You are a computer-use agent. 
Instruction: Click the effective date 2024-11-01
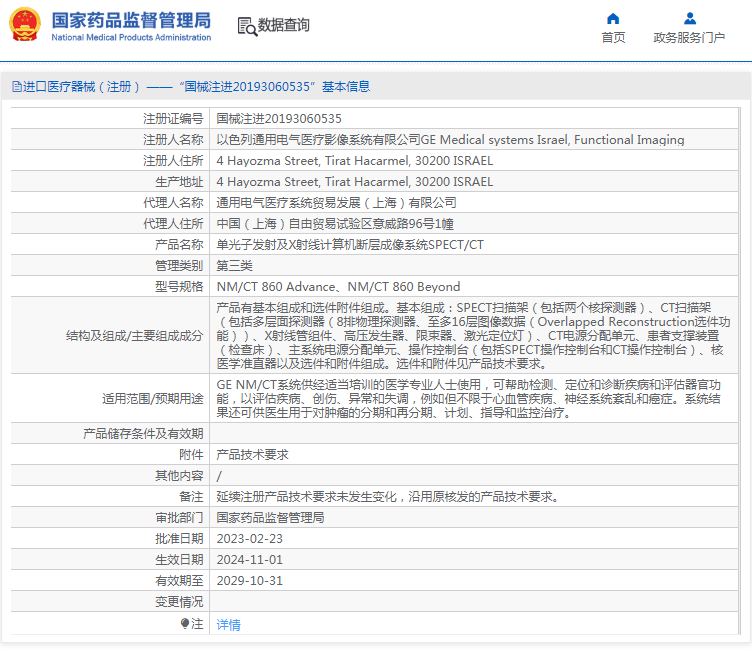[250, 559]
